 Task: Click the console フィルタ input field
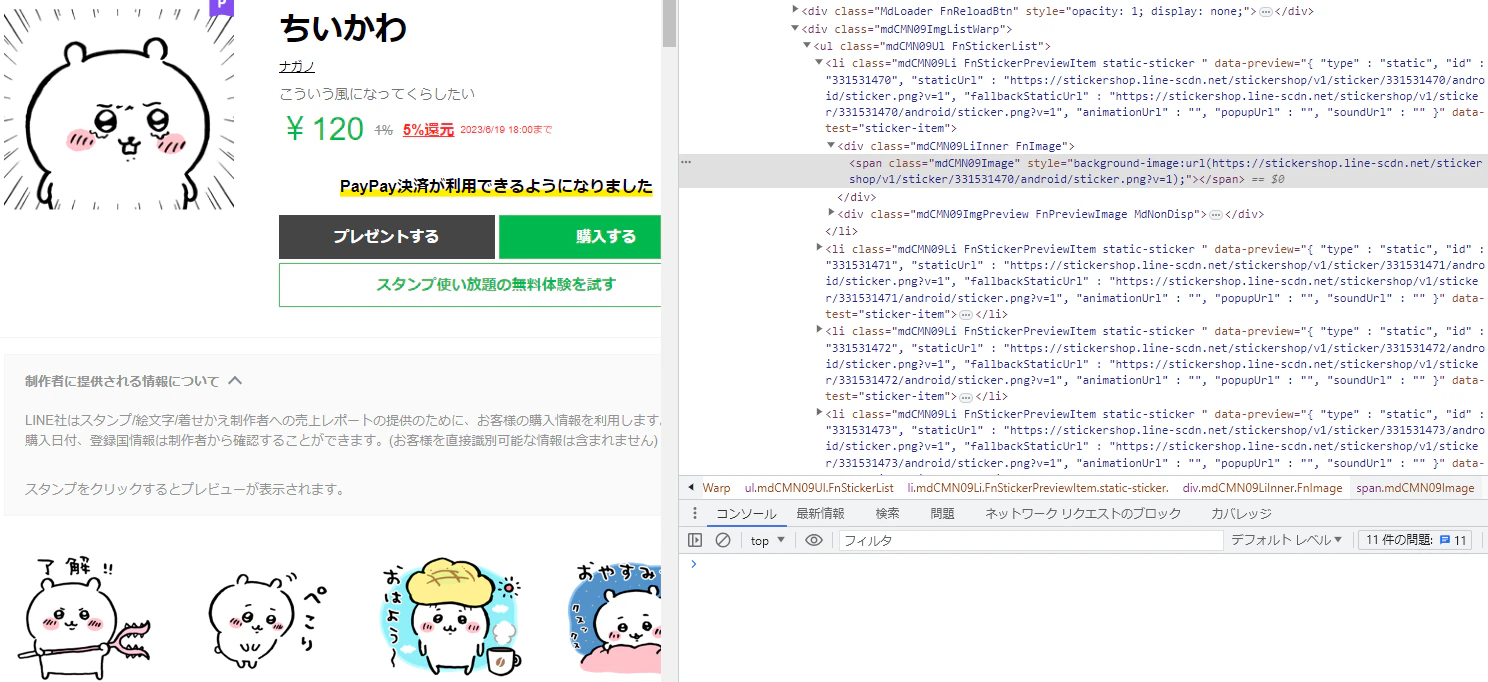[1031, 540]
